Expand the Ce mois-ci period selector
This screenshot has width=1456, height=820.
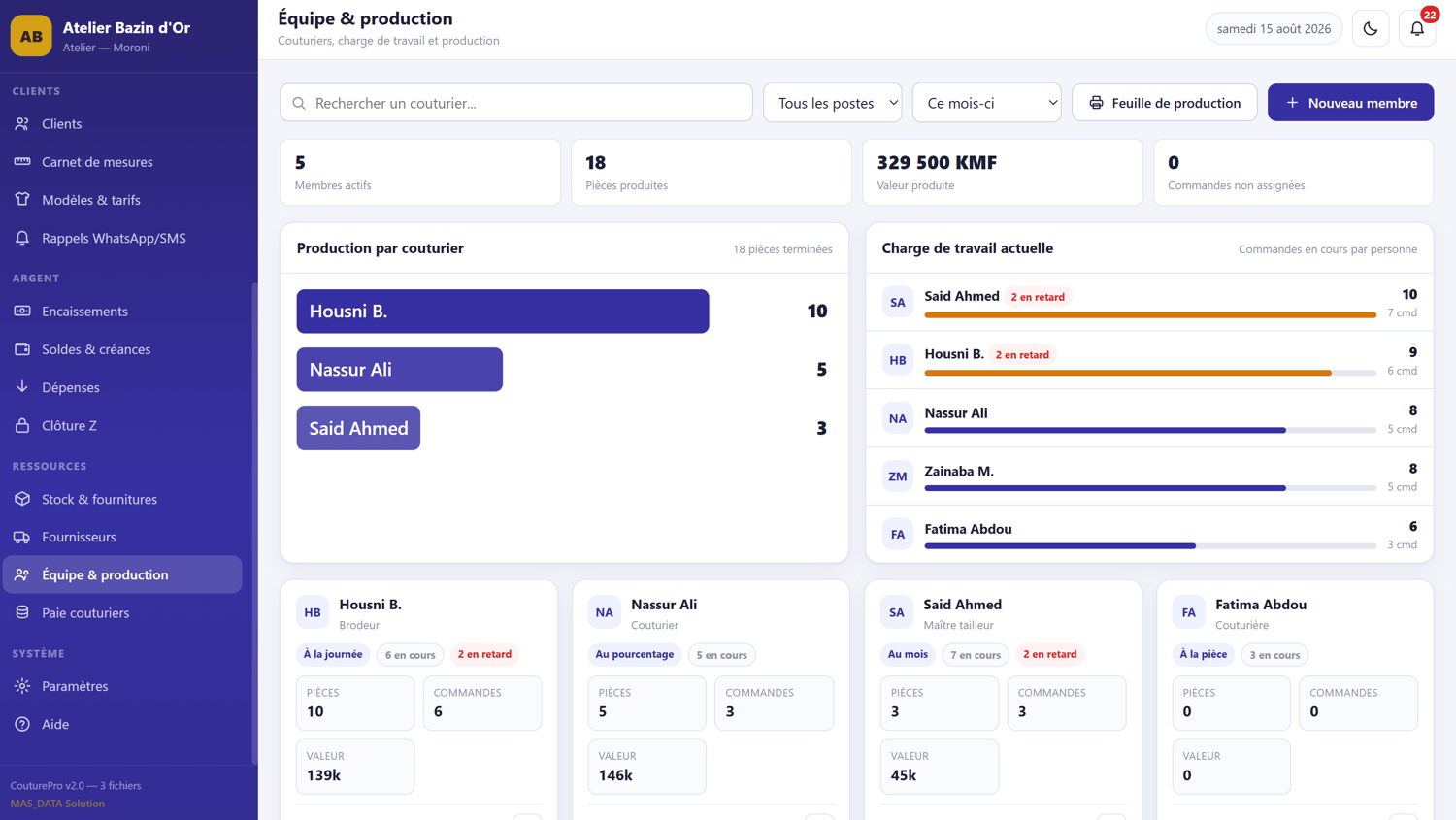coord(986,103)
